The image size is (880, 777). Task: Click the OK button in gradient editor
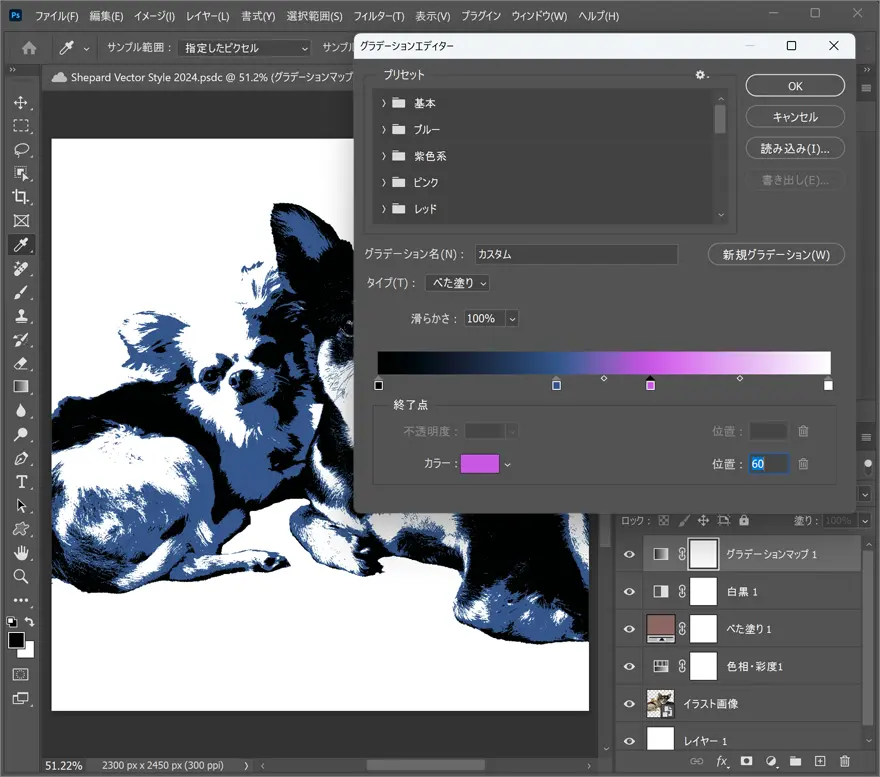(795, 86)
